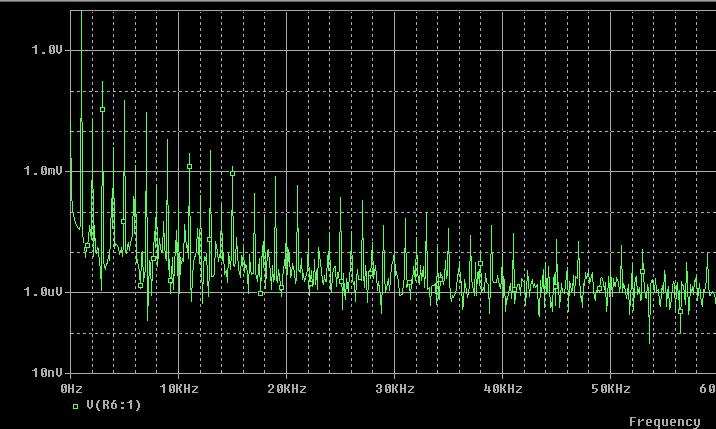Click the 1.0uV y-axis label

[x=44, y=292]
